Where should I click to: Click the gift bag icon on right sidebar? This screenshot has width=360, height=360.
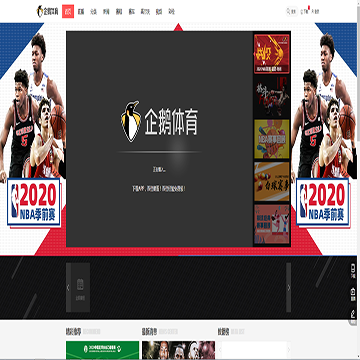[353, 294]
